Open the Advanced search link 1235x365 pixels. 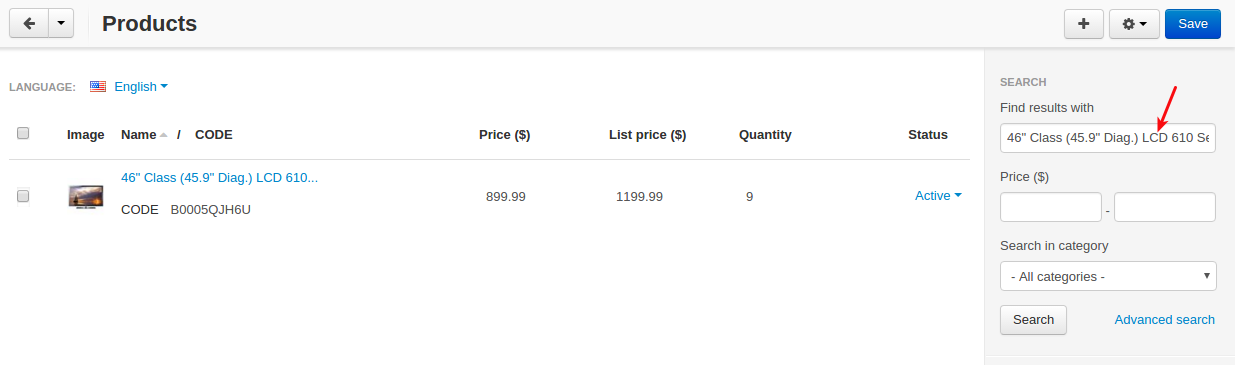pyautogui.click(x=1165, y=320)
